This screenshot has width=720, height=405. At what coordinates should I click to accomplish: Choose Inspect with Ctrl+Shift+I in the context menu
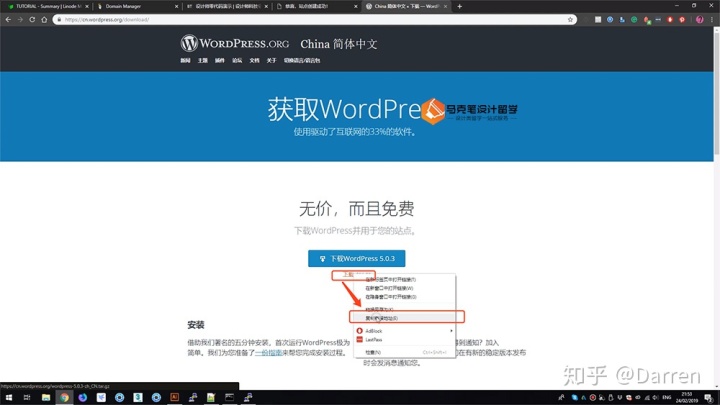tap(405, 352)
